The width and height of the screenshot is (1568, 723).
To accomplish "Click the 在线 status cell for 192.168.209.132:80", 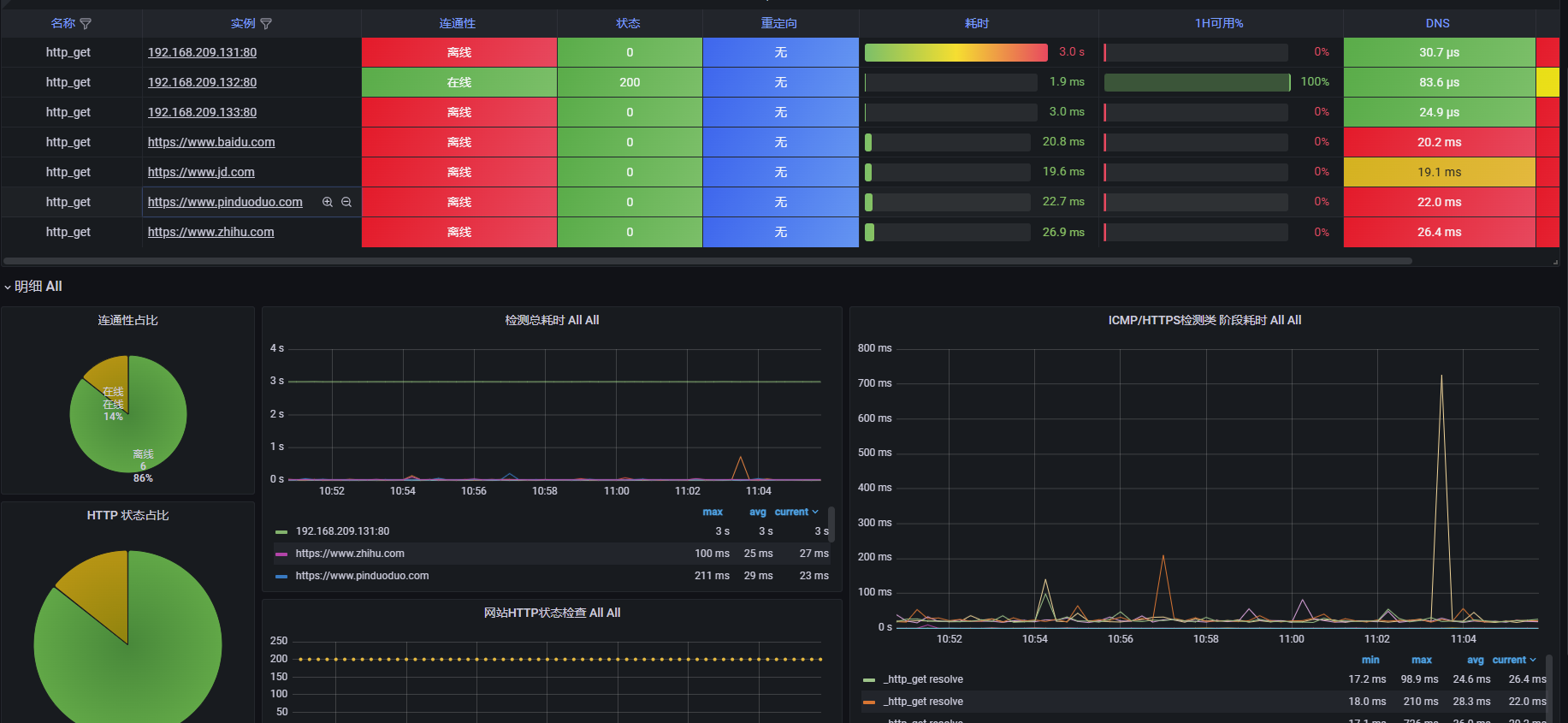I will click(459, 82).
